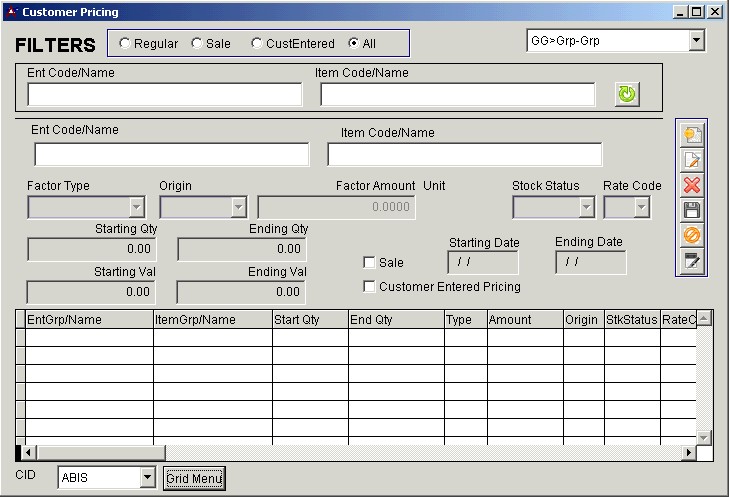Click the Customer Pricing title bar icon
Screen dimensions: 729x497
pyautogui.click(x=11, y=12)
